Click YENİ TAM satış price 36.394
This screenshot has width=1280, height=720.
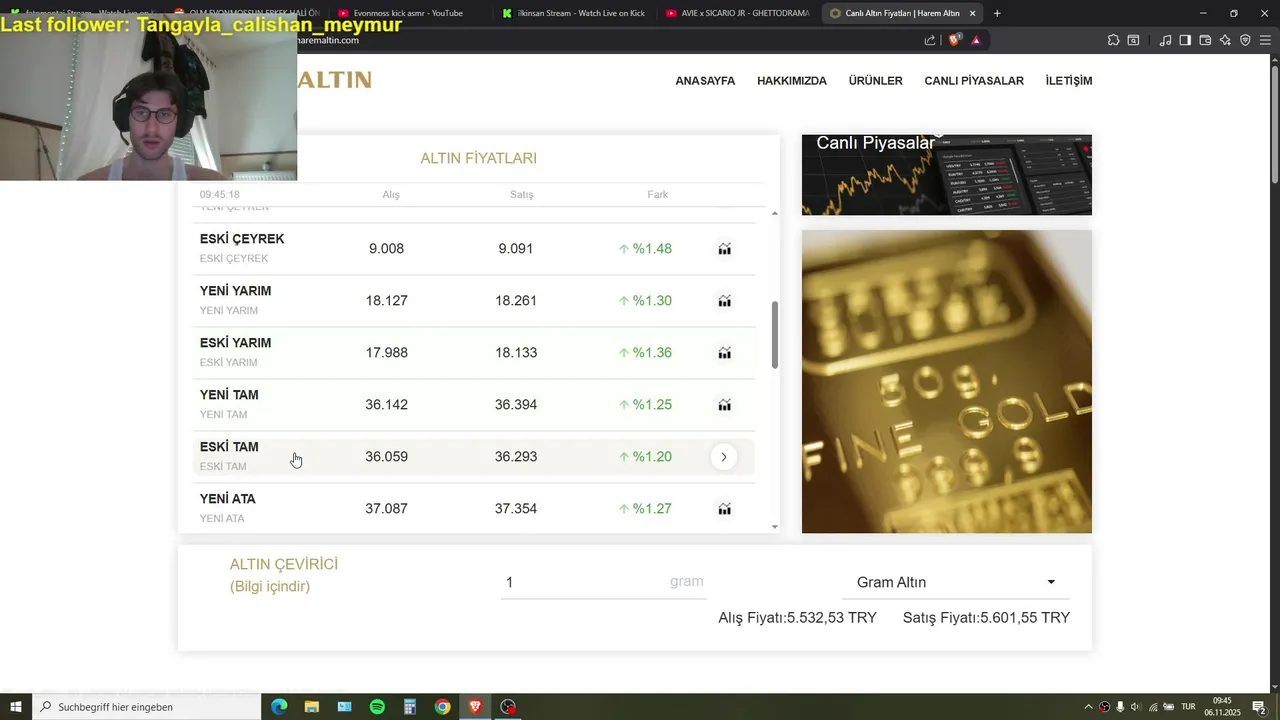click(516, 405)
